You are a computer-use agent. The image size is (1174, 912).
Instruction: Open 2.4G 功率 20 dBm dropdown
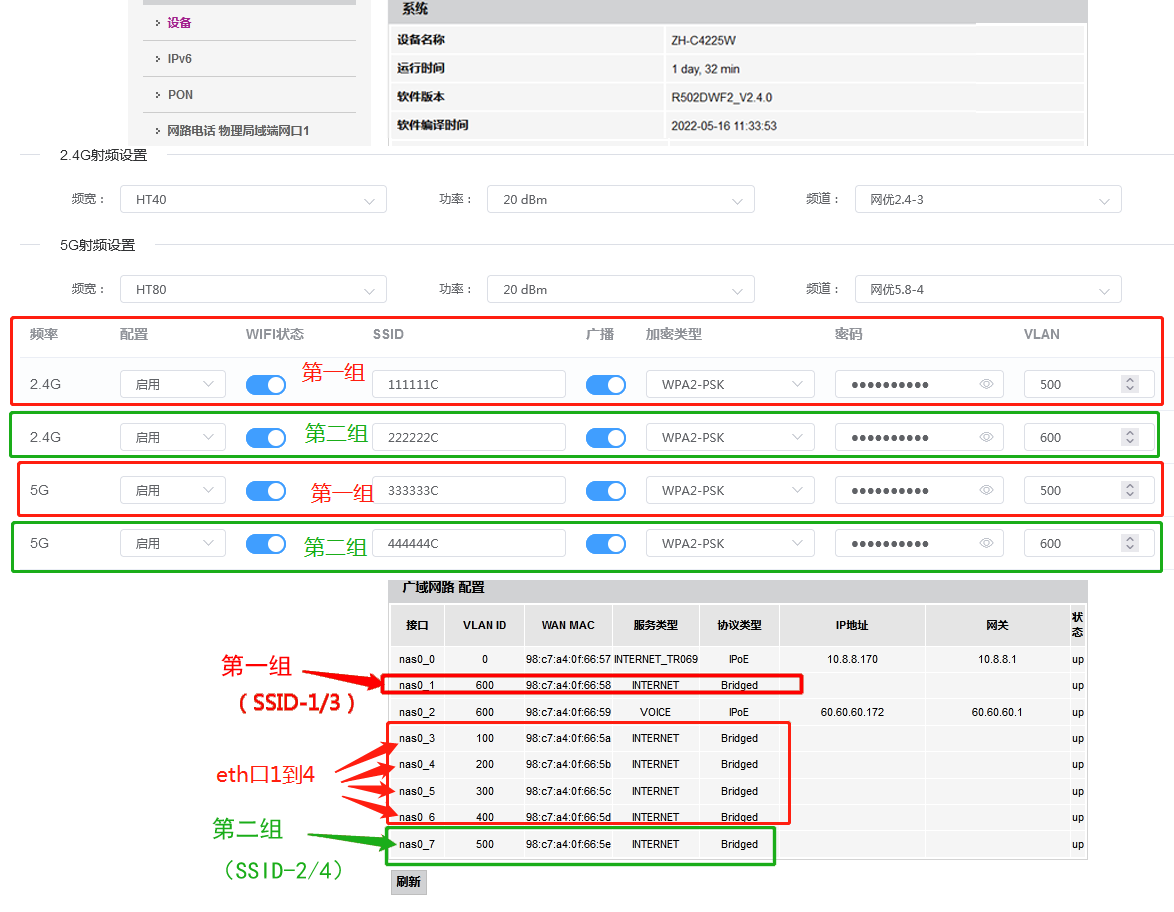pos(620,199)
